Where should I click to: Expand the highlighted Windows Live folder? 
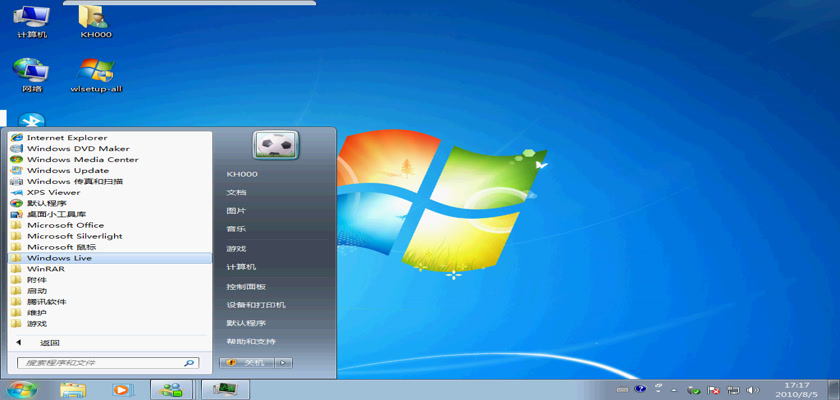(110, 258)
